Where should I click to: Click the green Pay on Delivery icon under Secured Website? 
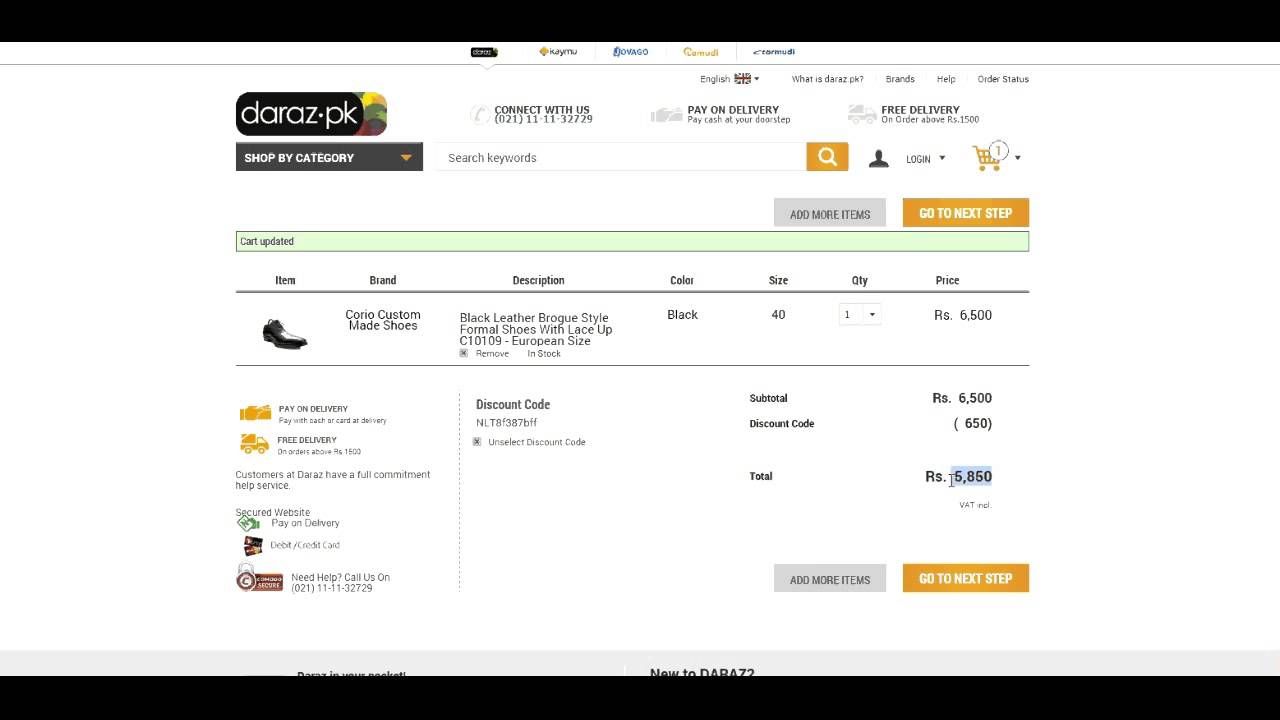[x=248, y=523]
